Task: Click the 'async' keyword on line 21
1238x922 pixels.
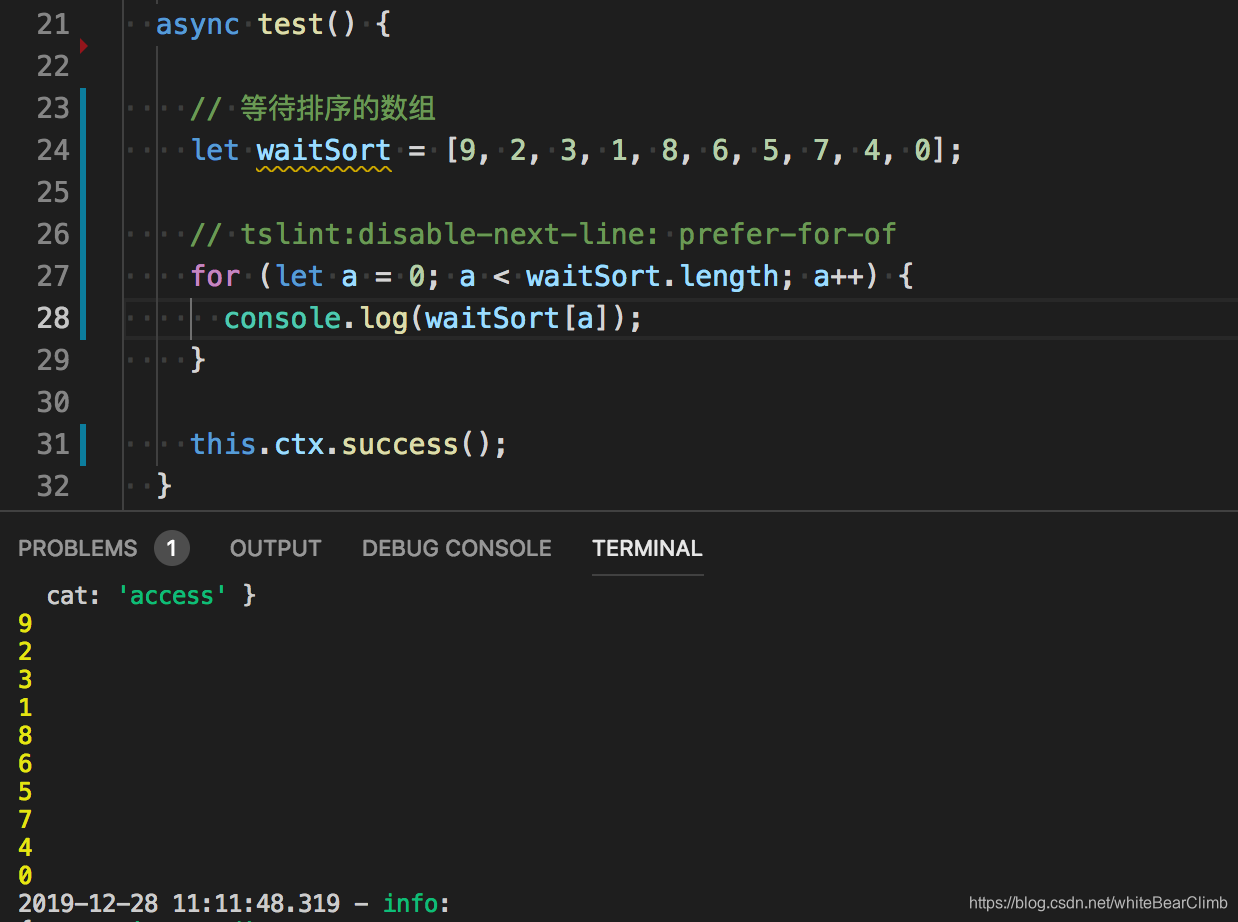Action: (x=198, y=24)
